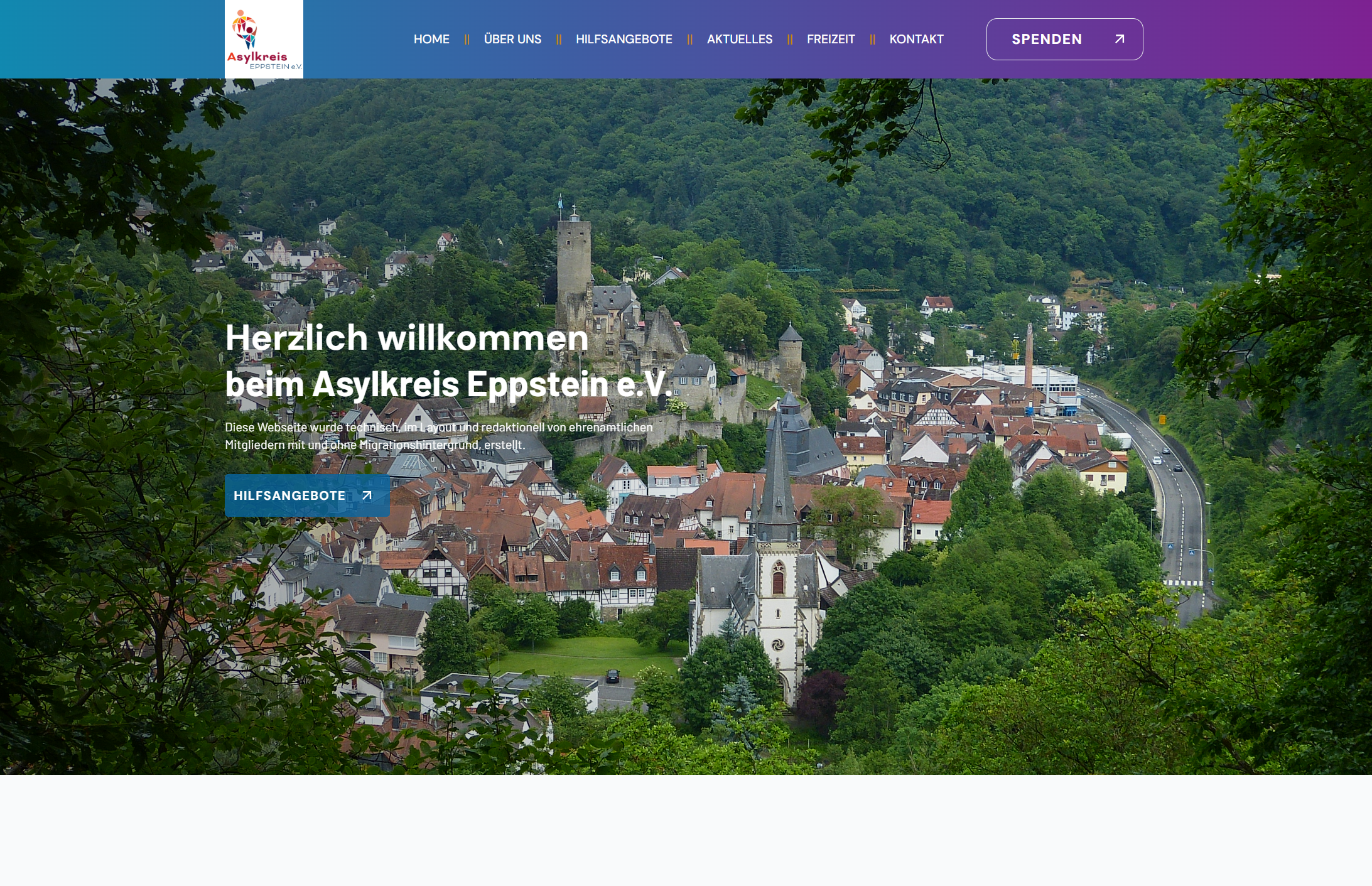Click the castle tower in the hero photo
Screen dimensions: 1372x886
click(x=573, y=257)
